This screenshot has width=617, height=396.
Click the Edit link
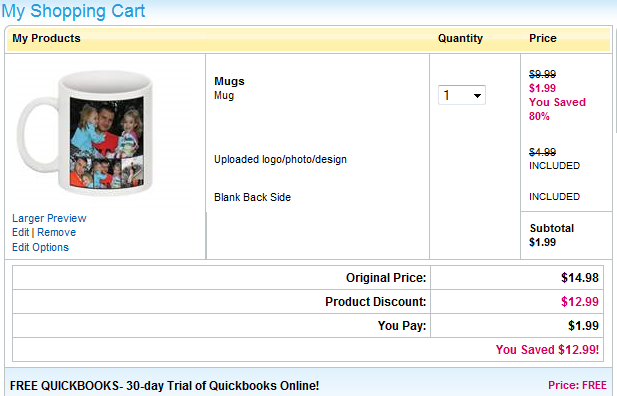(x=20, y=232)
